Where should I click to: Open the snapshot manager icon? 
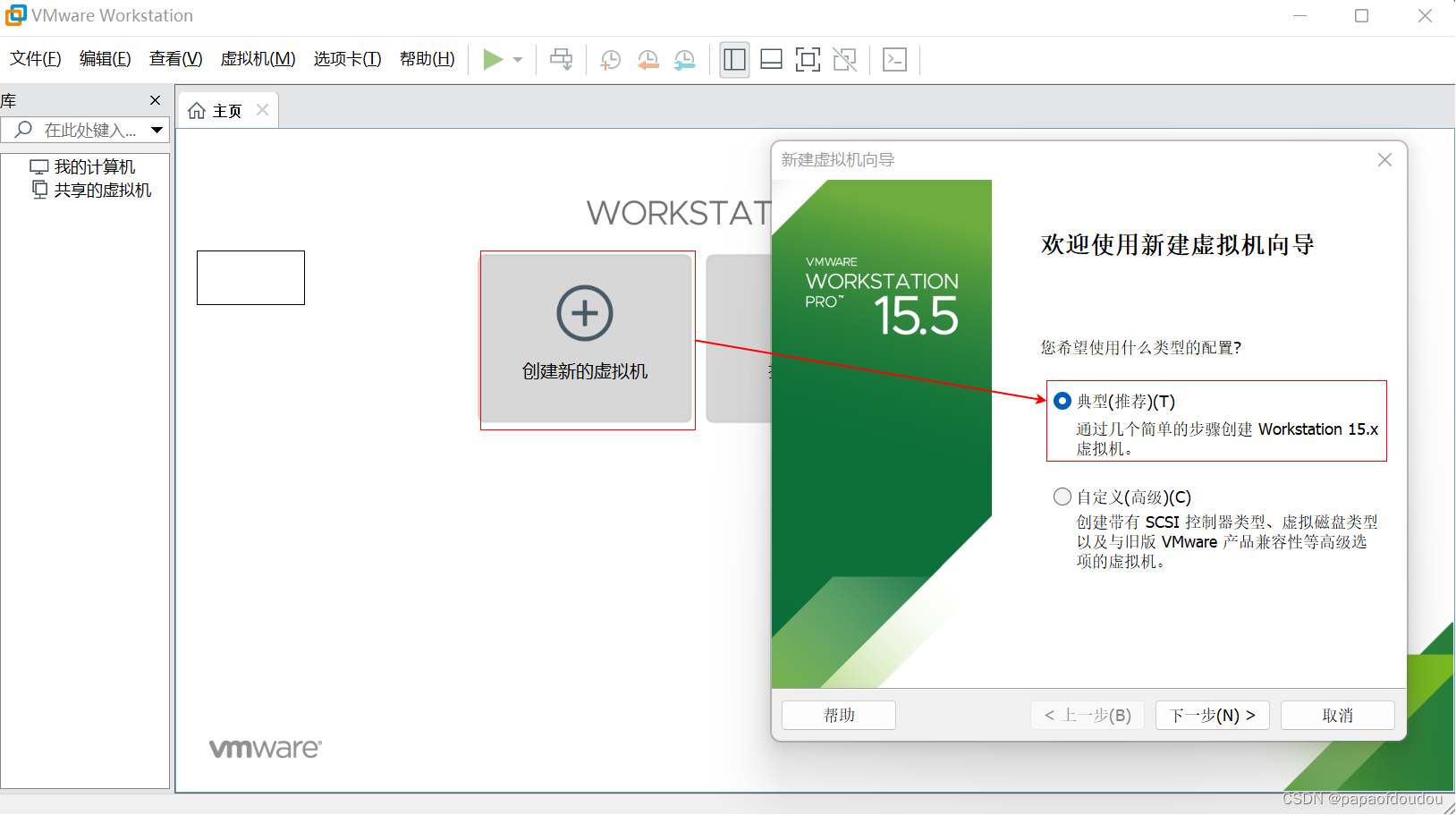pyautogui.click(x=685, y=60)
